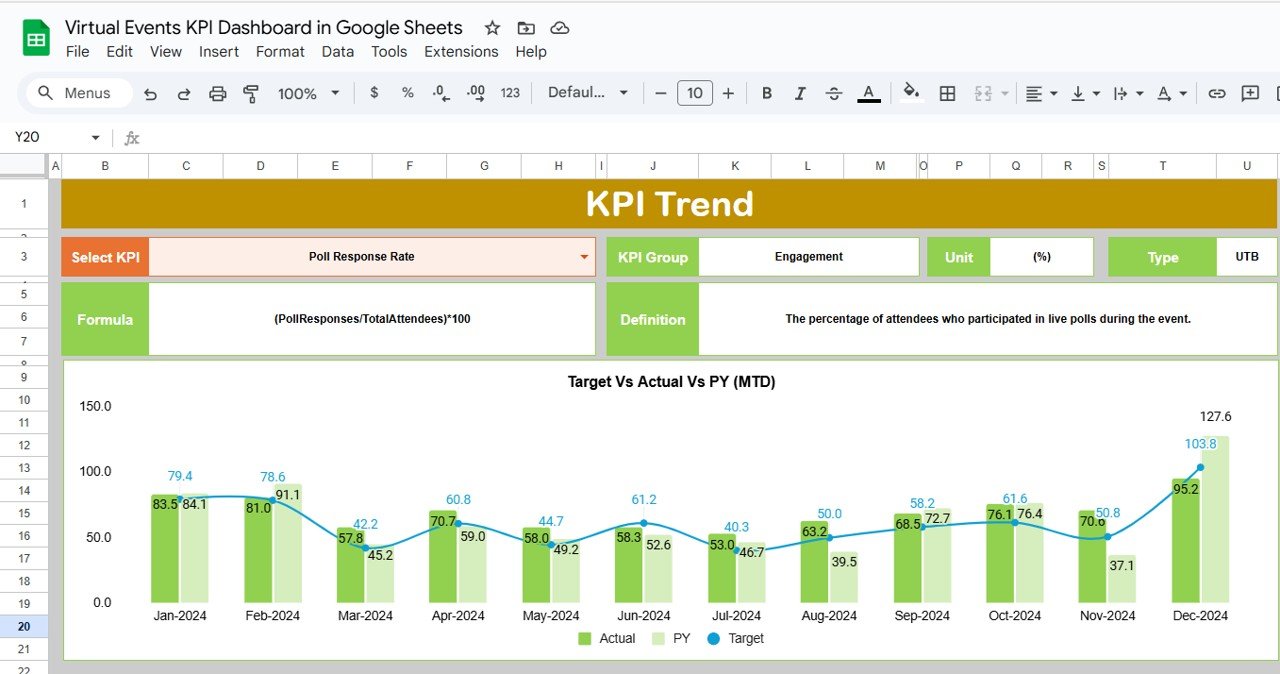The height and width of the screenshot is (674, 1280).
Task: Insert a link
Action: (x=1217, y=93)
